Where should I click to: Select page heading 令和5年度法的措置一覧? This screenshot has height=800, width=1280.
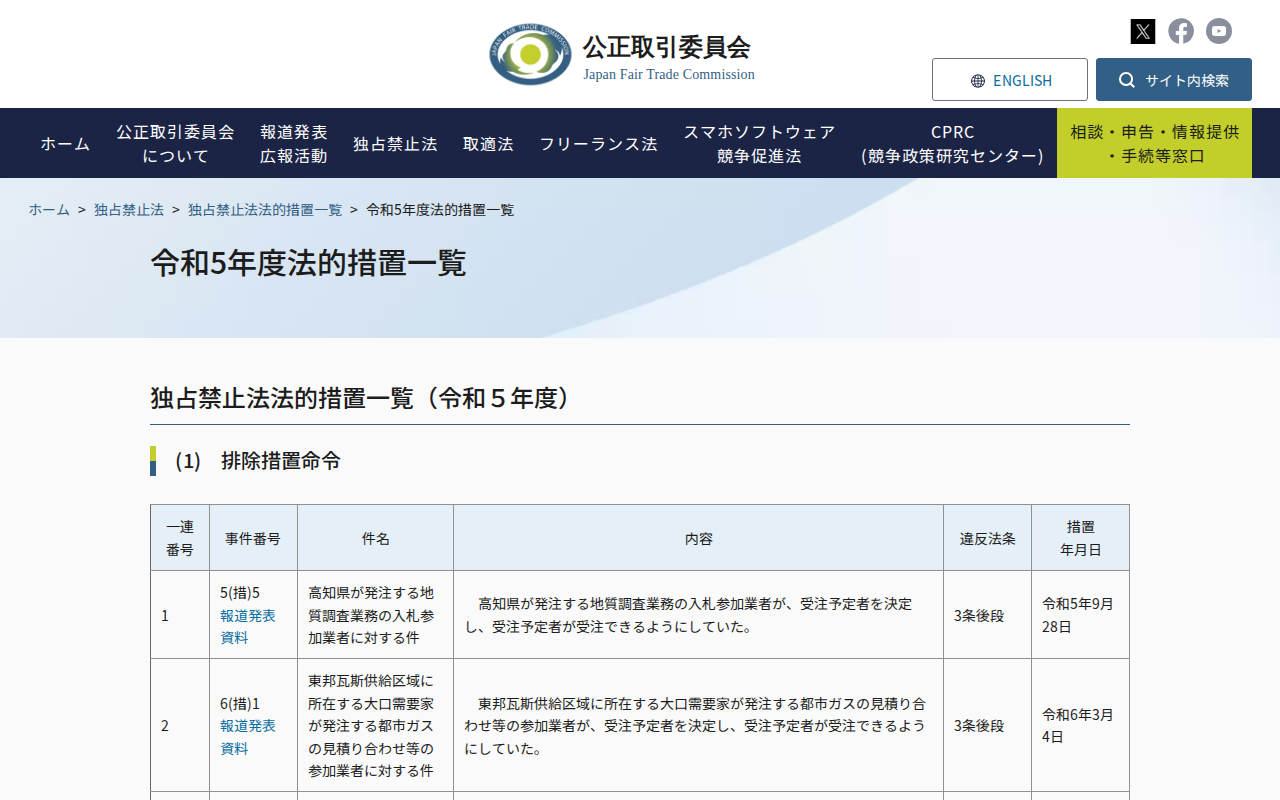(308, 263)
